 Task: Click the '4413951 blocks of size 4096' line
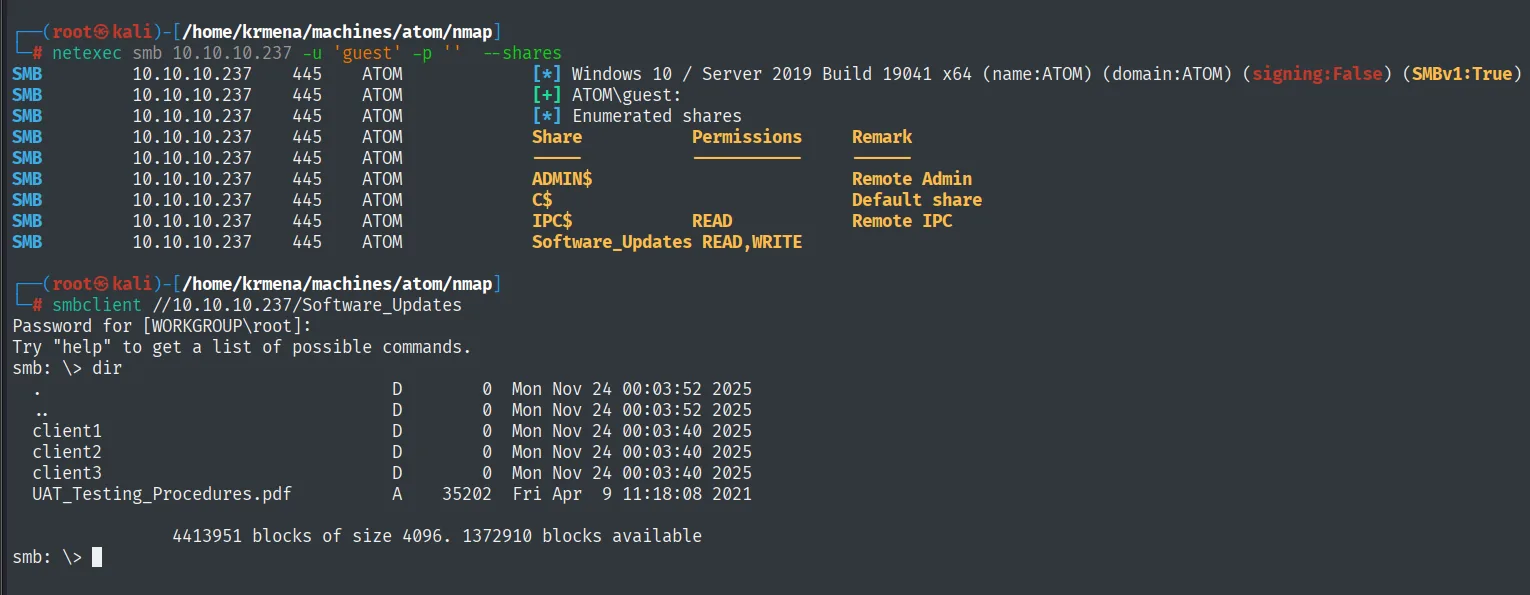pyautogui.click(x=437, y=536)
